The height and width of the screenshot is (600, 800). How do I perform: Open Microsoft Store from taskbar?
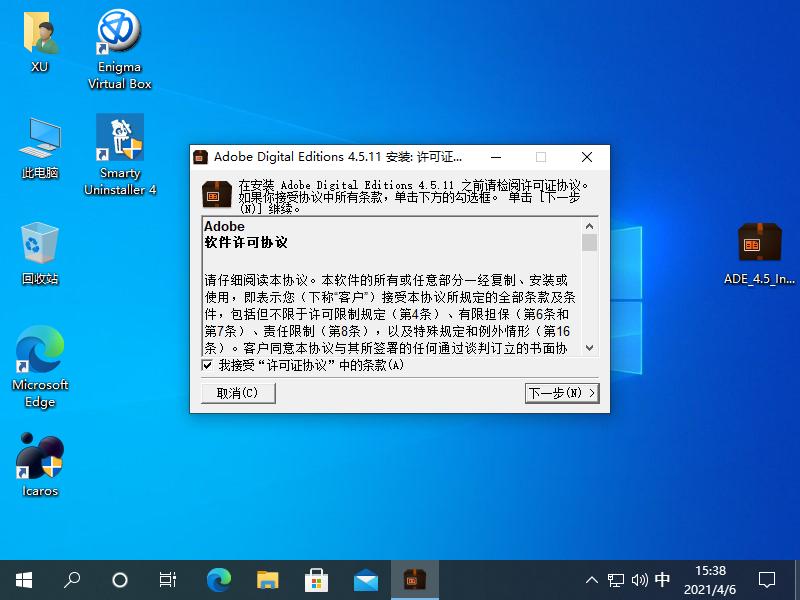(x=316, y=580)
